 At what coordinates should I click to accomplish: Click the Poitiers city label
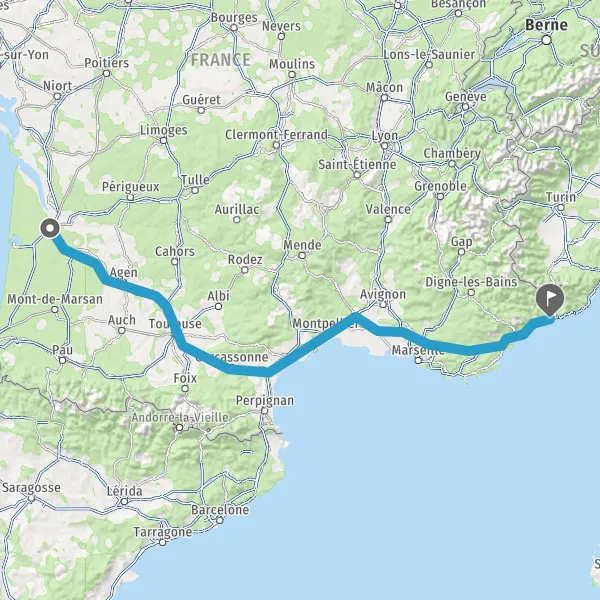point(106,63)
